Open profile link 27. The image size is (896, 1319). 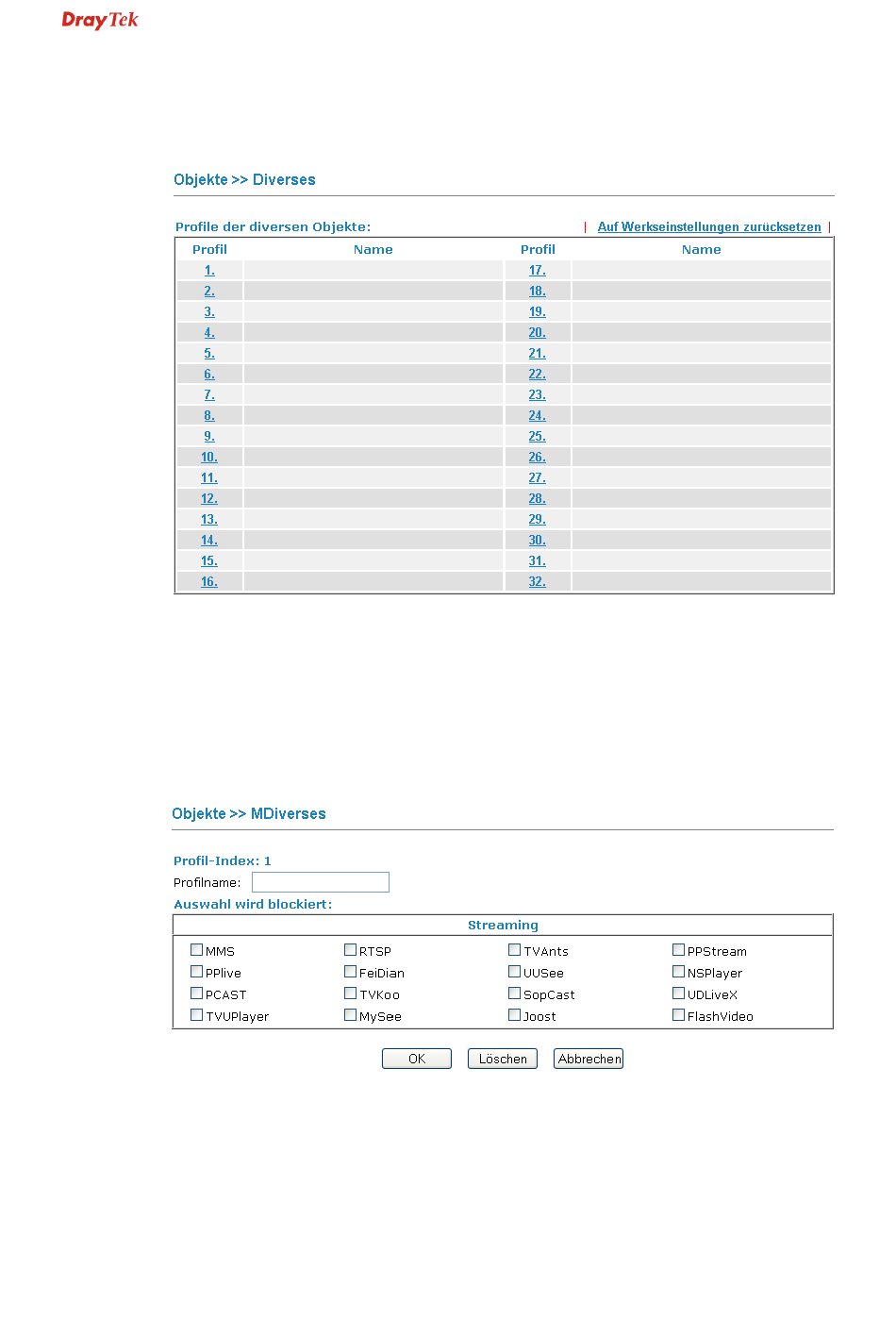pos(538,478)
